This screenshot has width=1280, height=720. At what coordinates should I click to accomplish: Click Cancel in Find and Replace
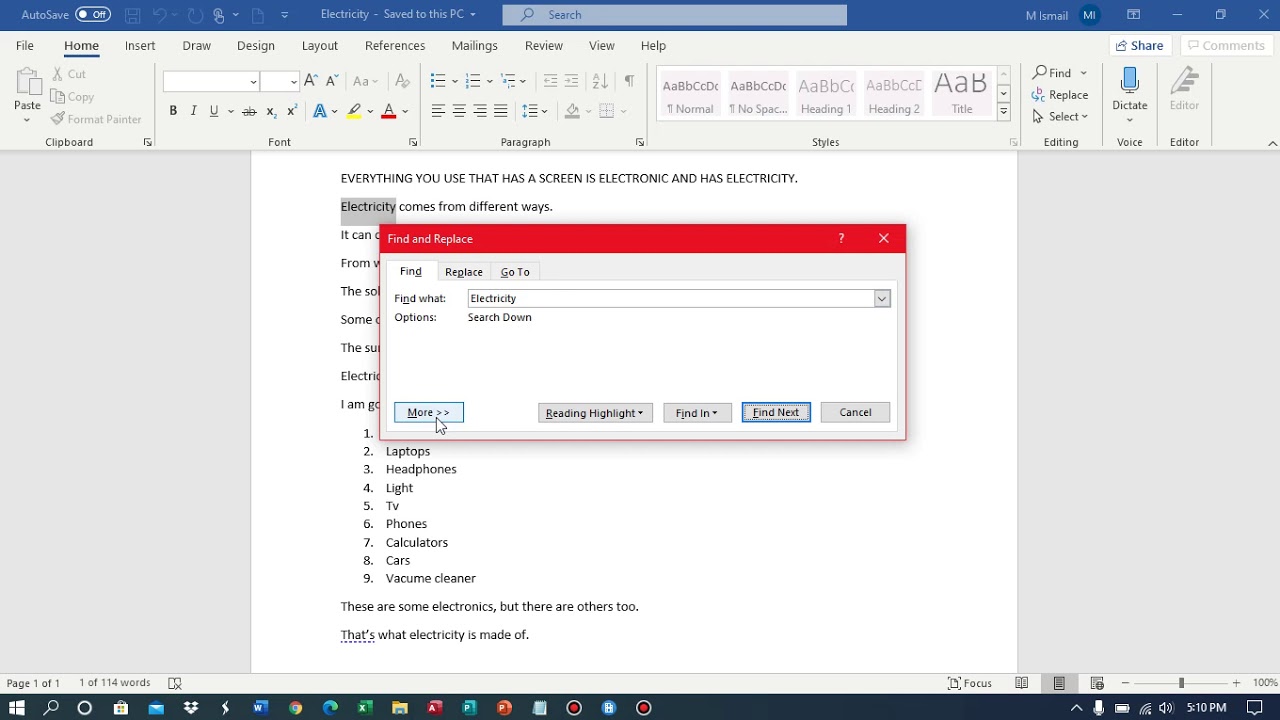[855, 413]
